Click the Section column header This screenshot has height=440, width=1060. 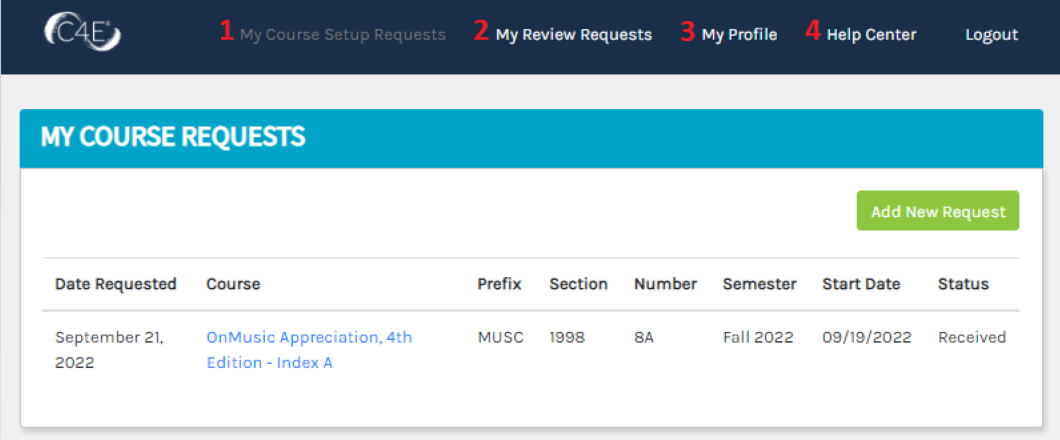578,284
